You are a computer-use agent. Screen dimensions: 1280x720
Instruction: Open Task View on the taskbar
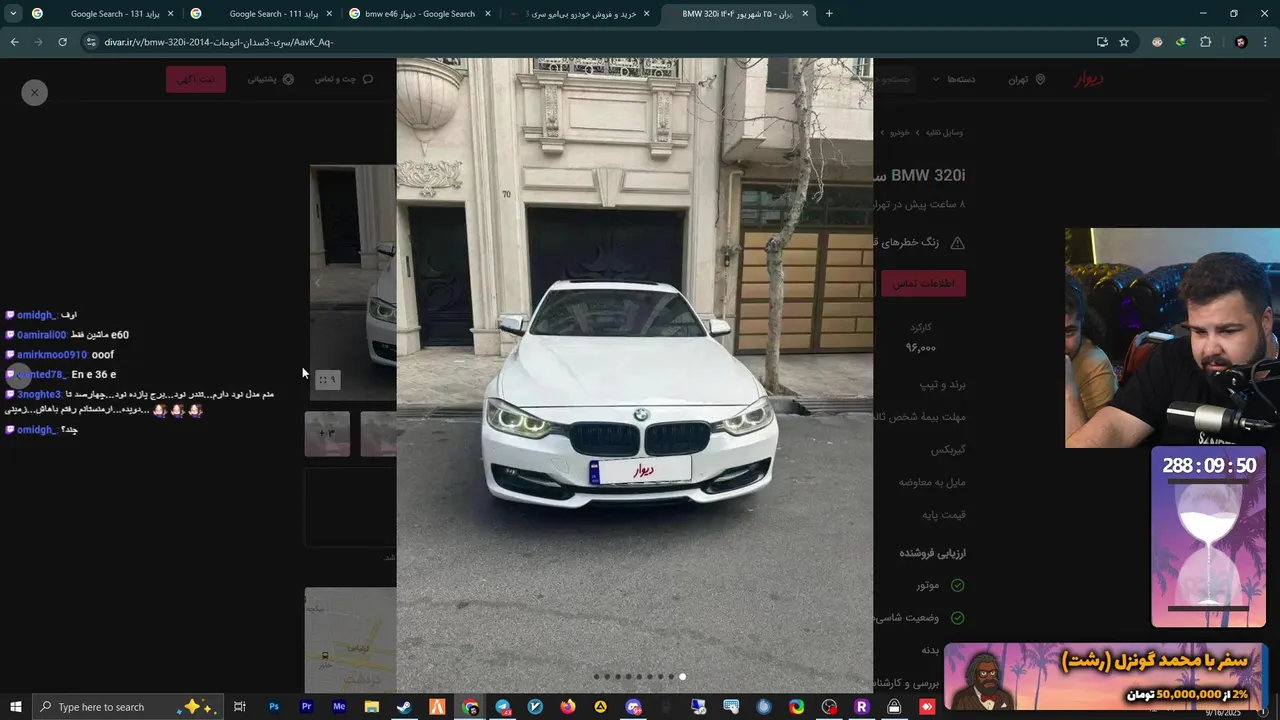(x=240, y=707)
